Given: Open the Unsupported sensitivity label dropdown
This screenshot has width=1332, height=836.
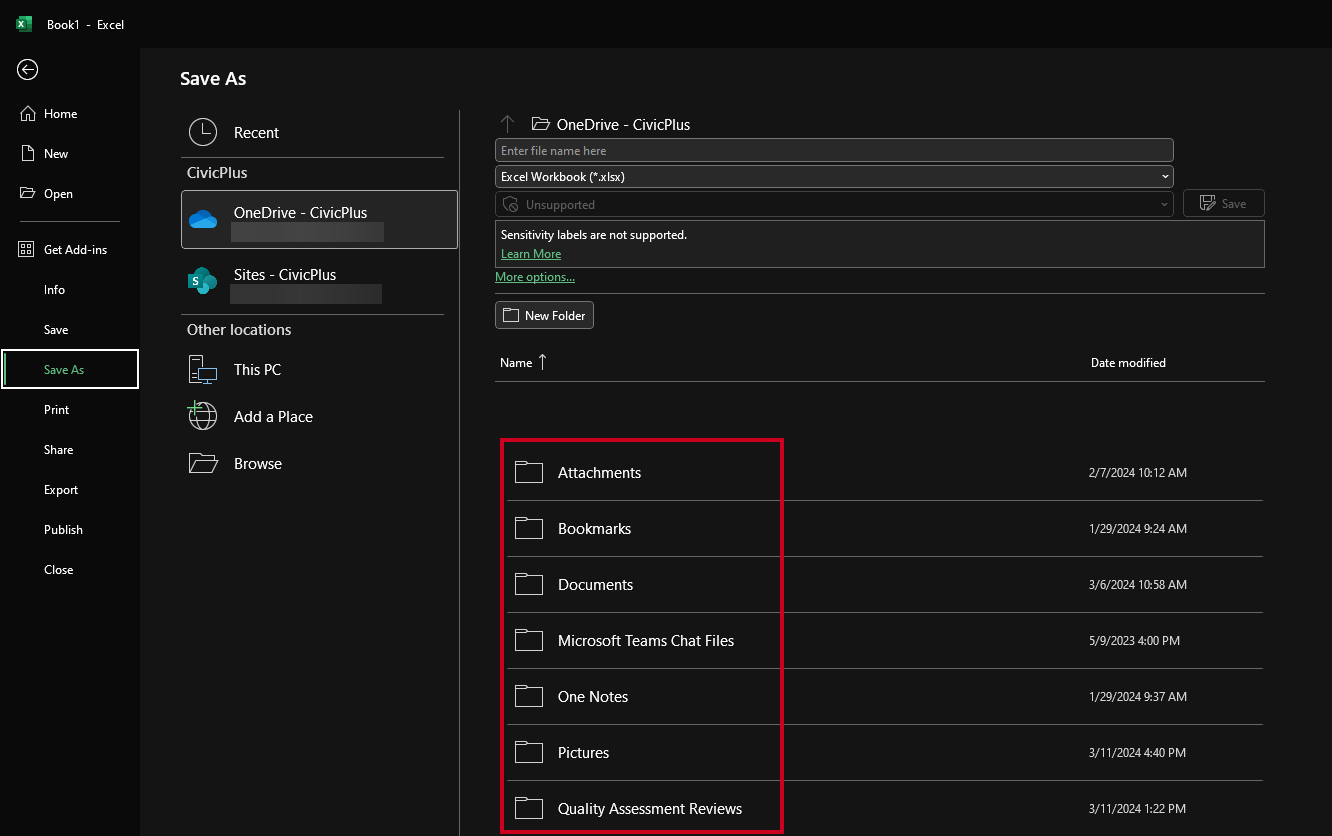Looking at the screenshot, I should [834, 204].
